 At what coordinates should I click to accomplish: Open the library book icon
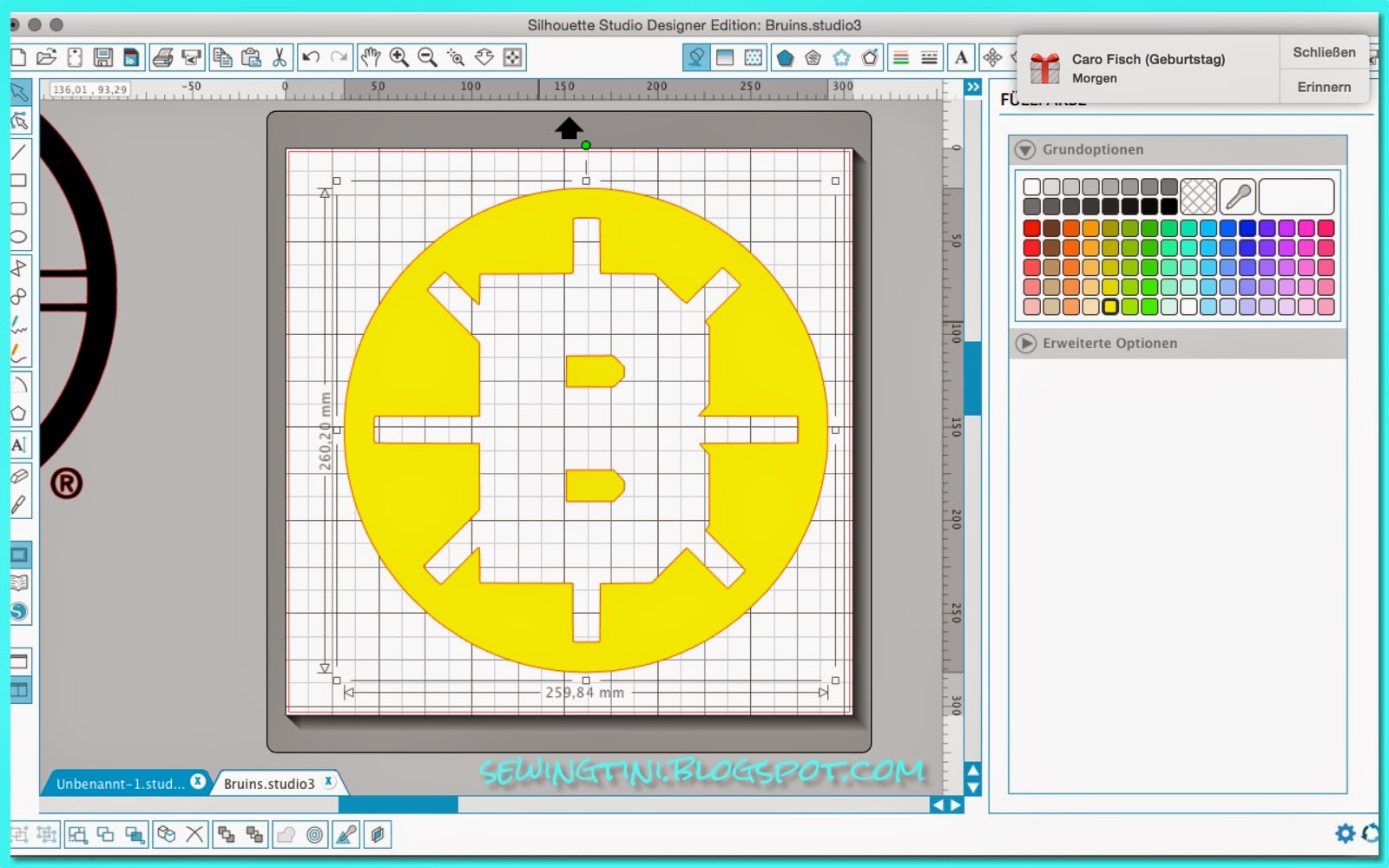point(19,583)
